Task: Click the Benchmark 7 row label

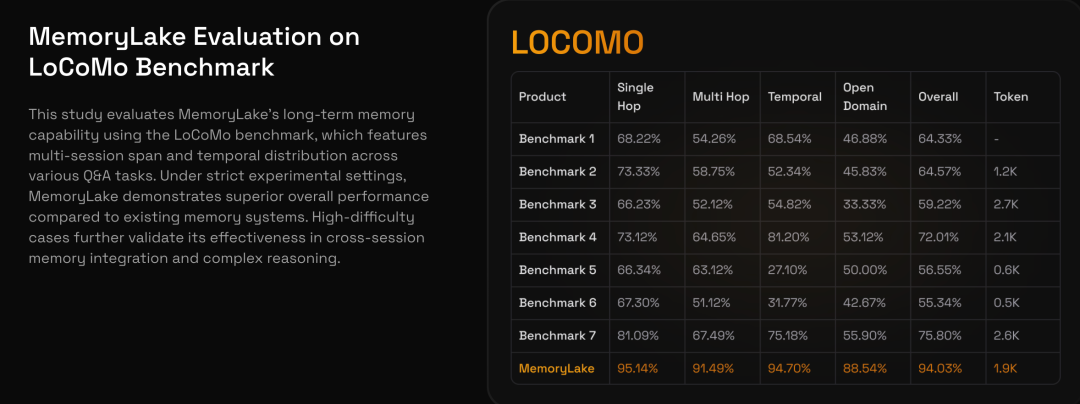Action: click(557, 336)
